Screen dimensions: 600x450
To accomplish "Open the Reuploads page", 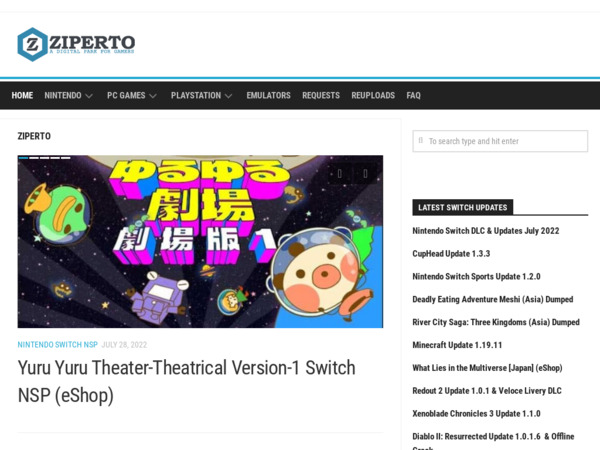I will (373, 95).
